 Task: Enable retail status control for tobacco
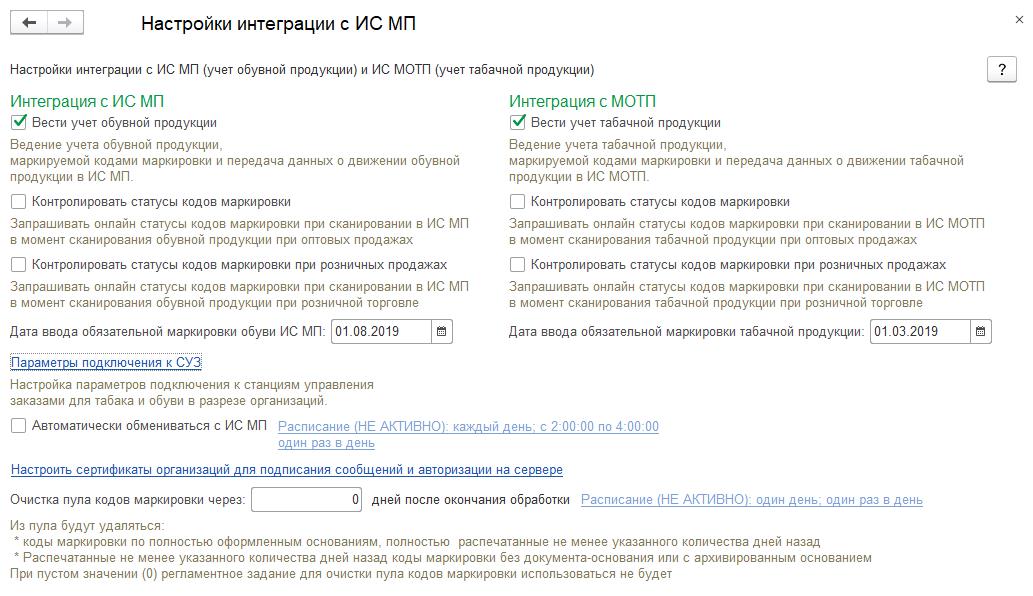point(518,265)
